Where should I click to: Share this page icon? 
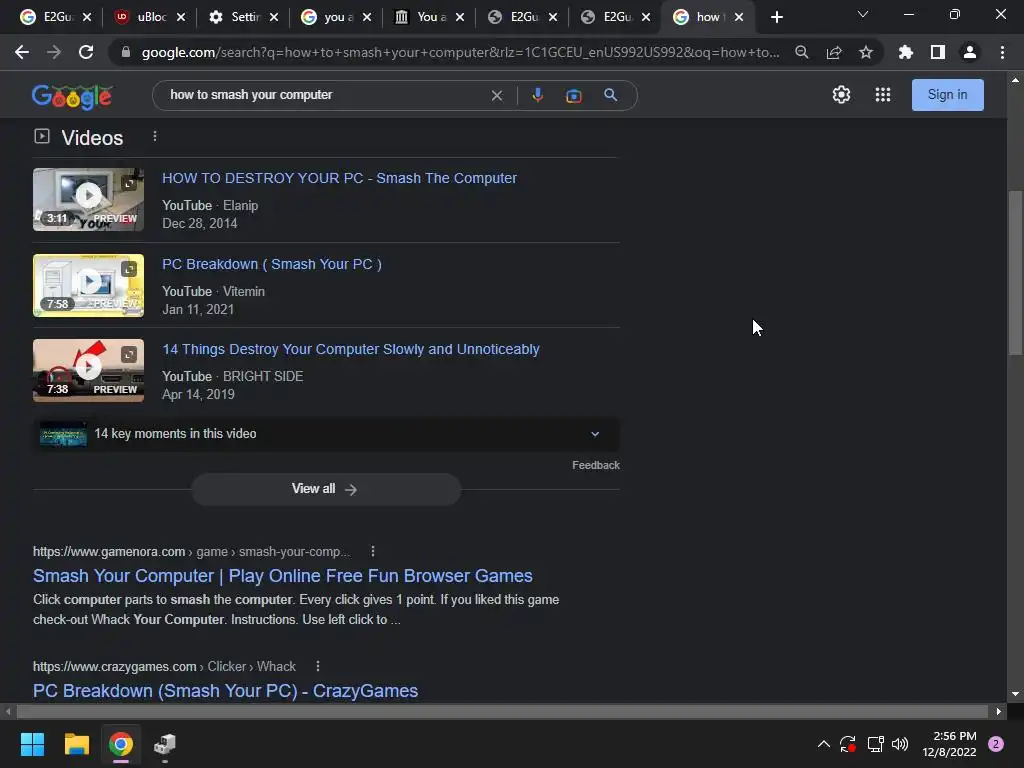click(x=833, y=52)
